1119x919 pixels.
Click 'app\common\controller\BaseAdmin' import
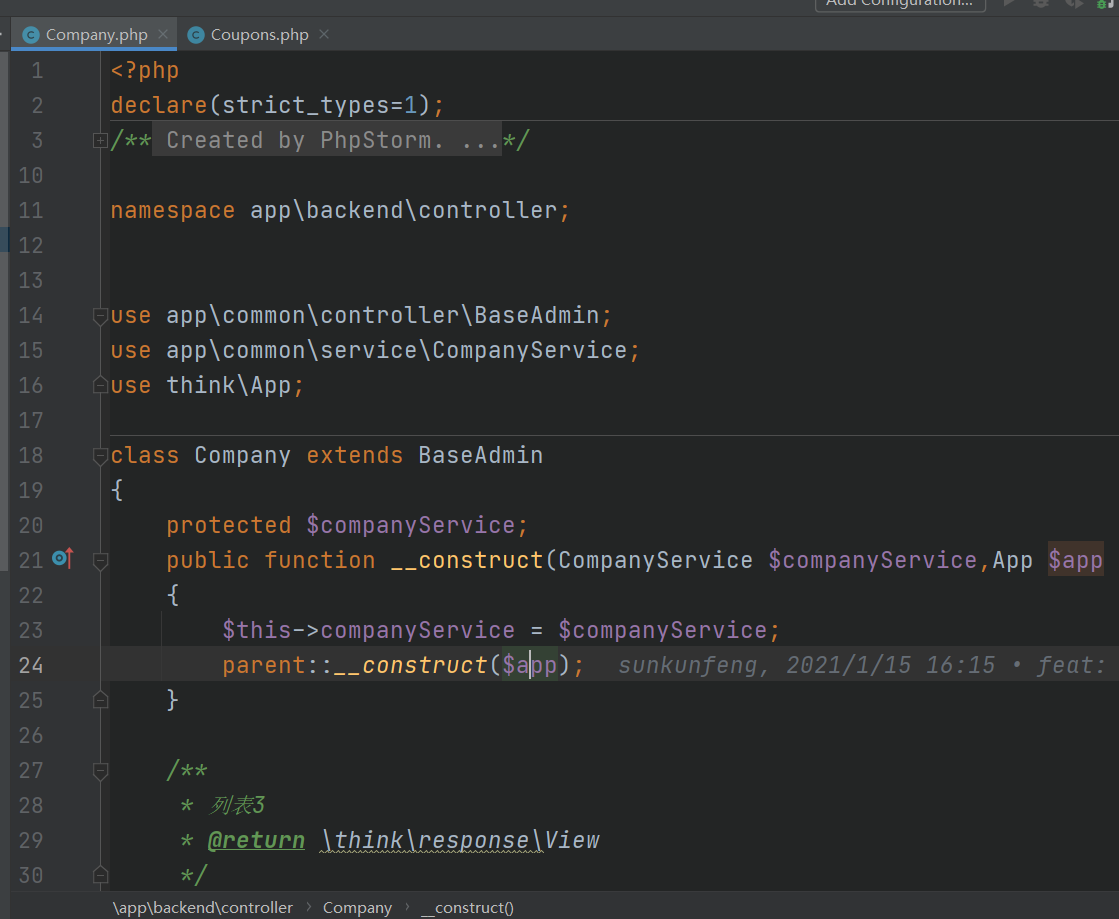383,315
